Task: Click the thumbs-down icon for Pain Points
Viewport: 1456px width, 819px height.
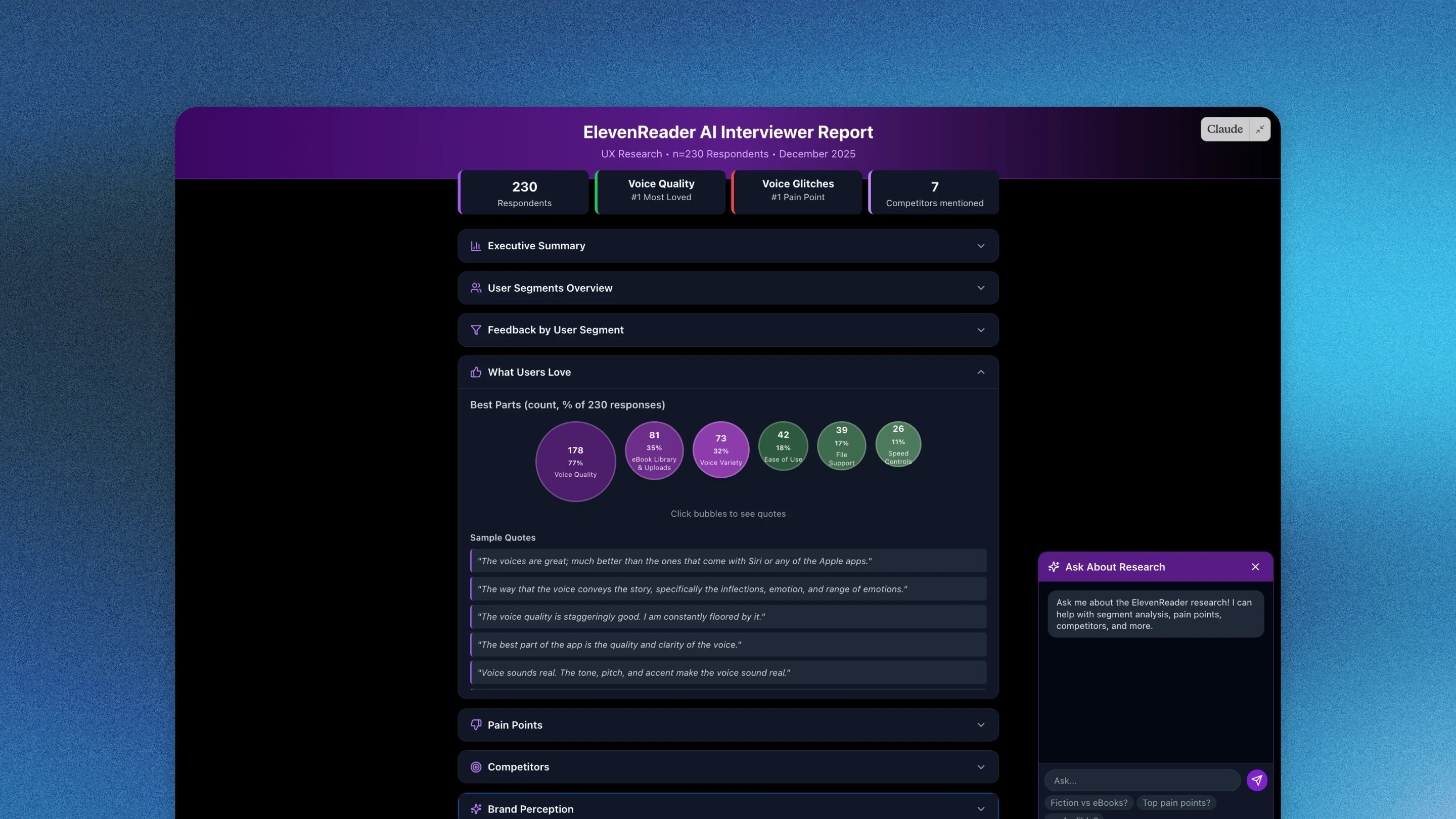Action: (475, 724)
